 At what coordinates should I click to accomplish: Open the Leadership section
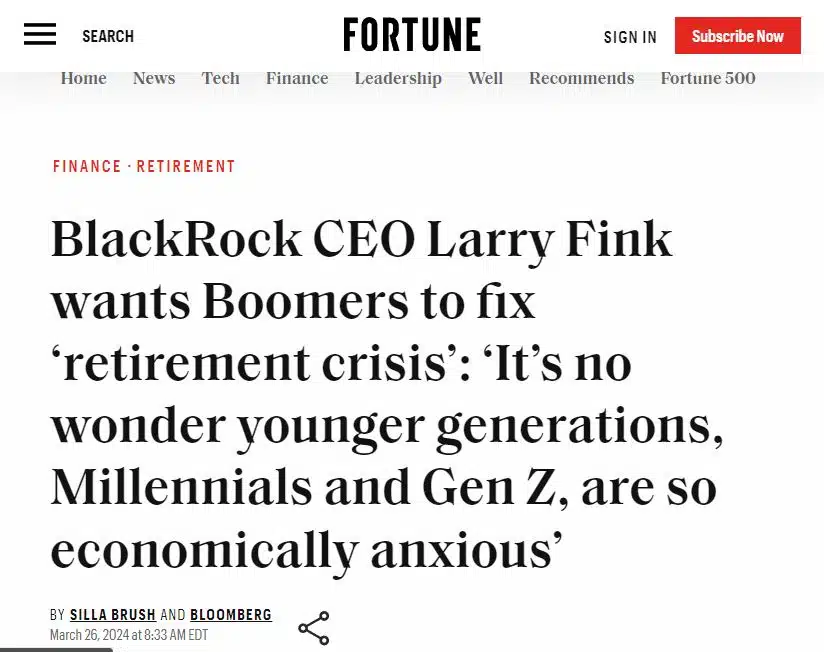(x=398, y=78)
